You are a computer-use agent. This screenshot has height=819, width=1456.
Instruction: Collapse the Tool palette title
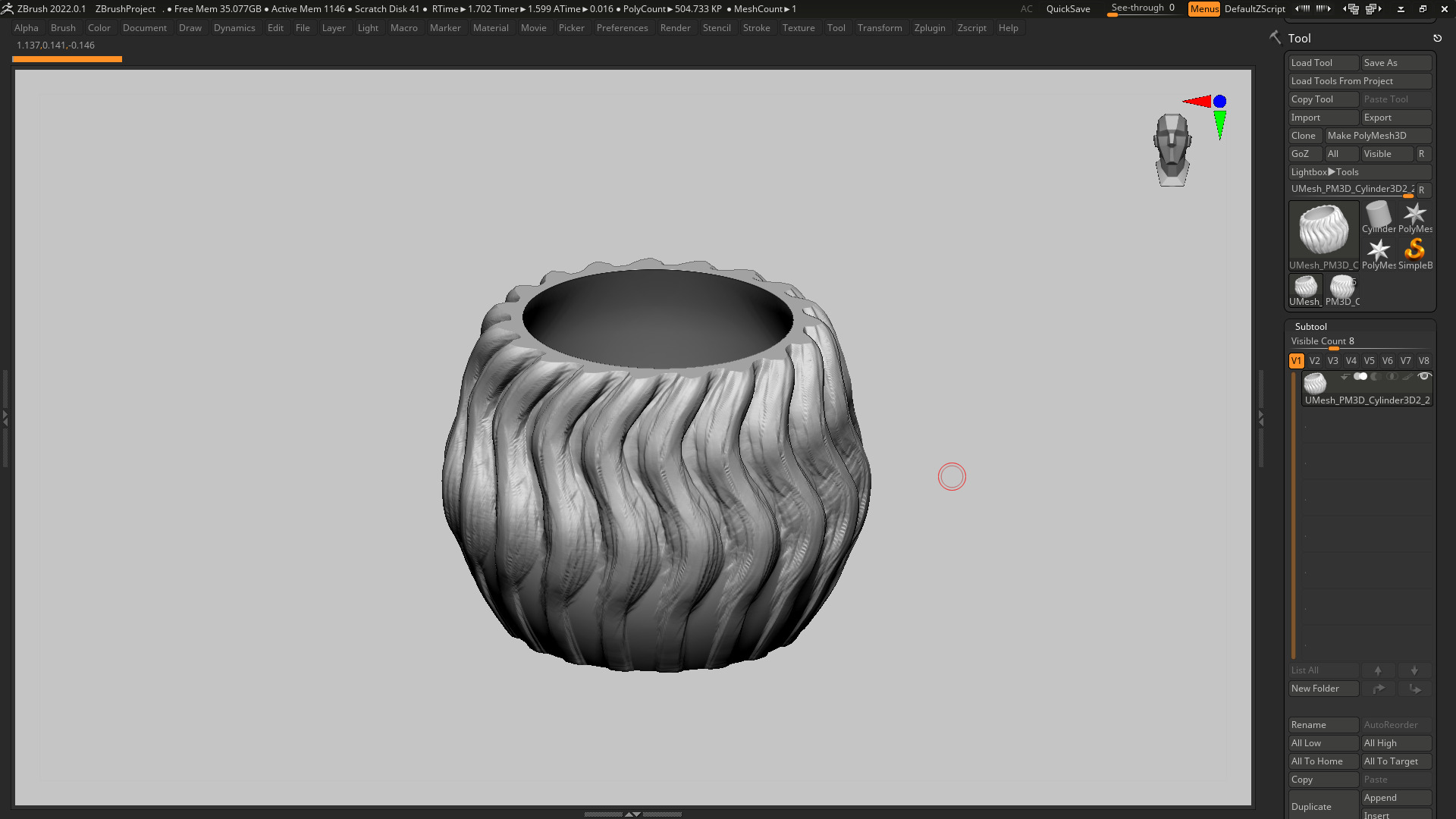(x=1299, y=38)
